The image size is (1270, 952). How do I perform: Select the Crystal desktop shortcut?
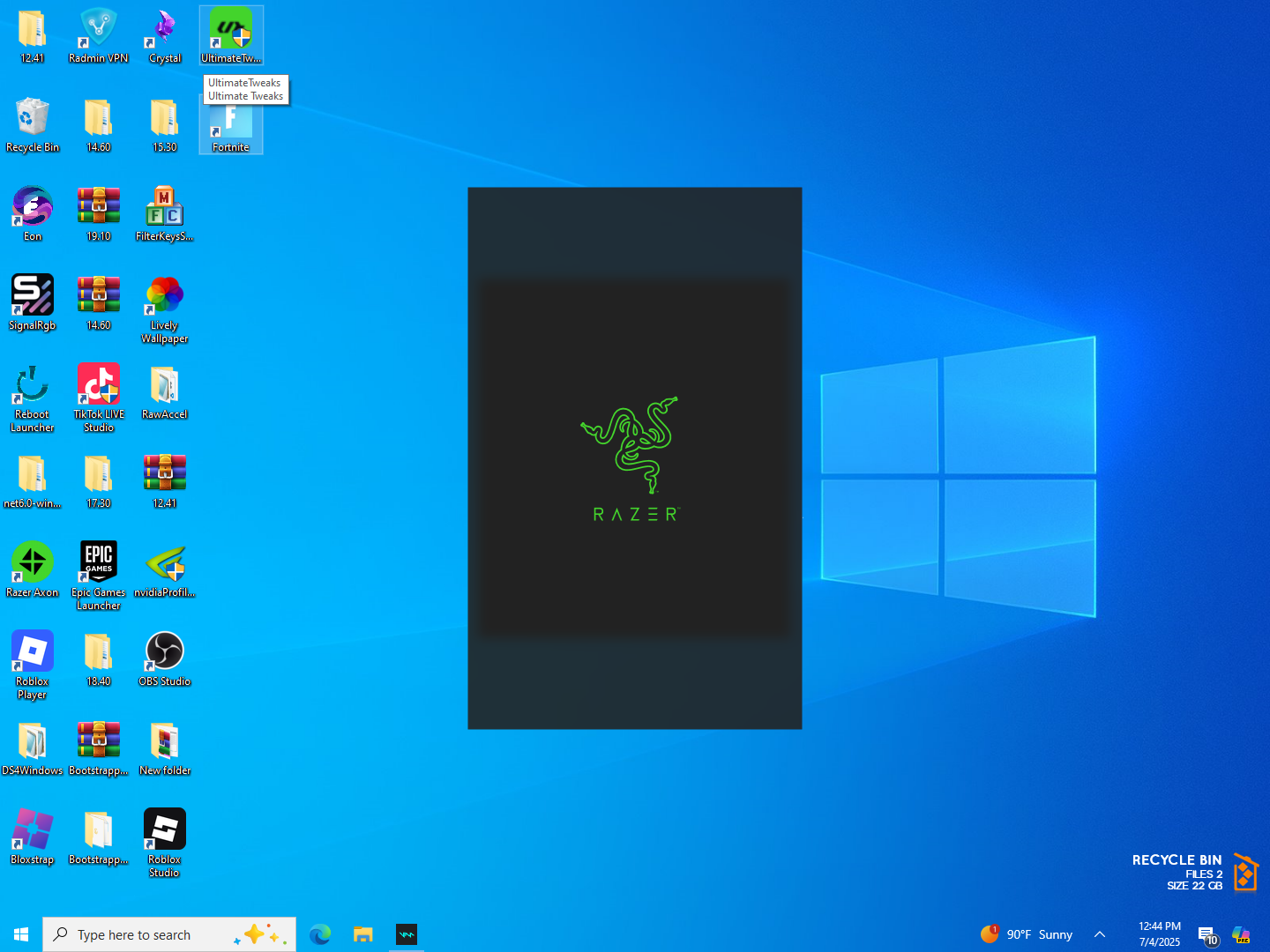pyautogui.click(x=165, y=36)
